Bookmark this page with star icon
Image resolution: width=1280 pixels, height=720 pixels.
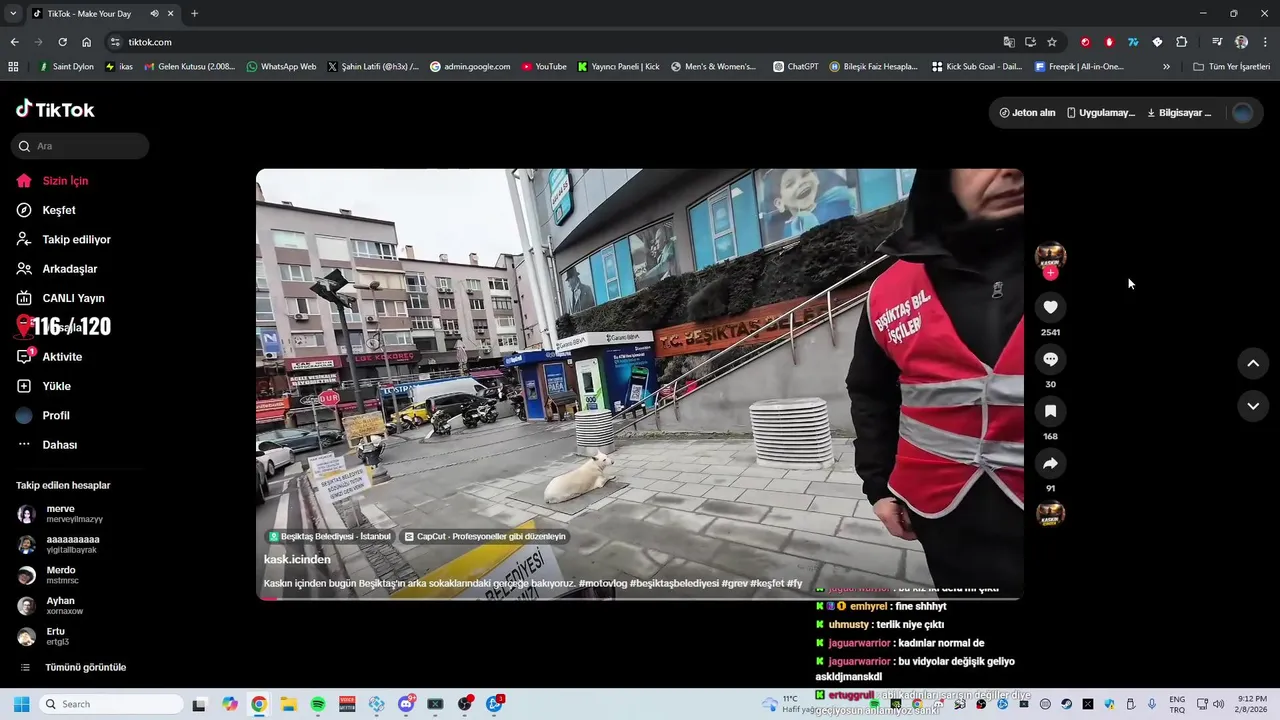point(1052,42)
